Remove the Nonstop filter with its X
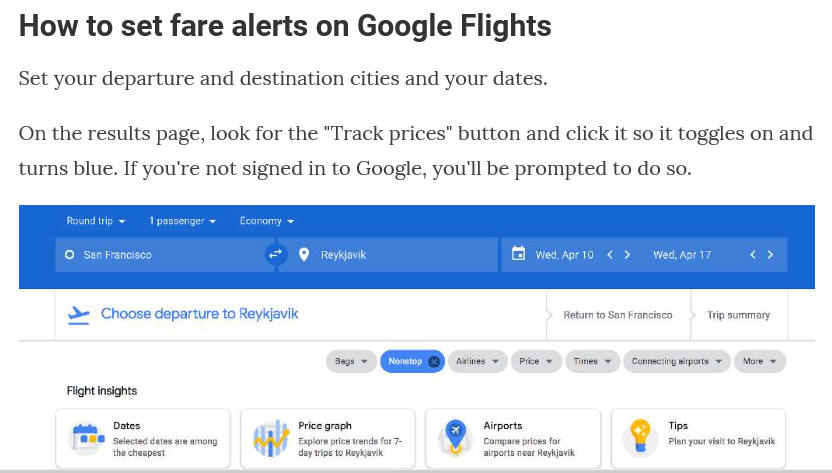 (434, 362)
